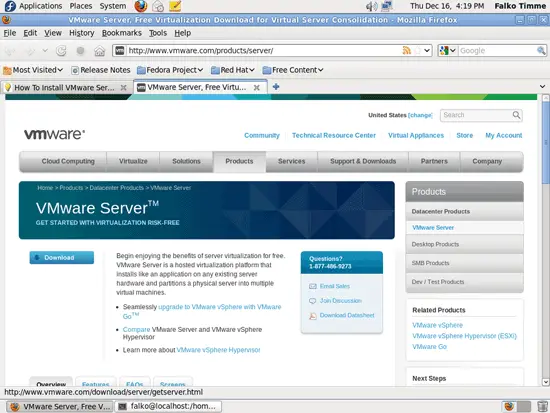Open the browser home page
The height and width of the screenshot is (413, 550).
[100, 51]
